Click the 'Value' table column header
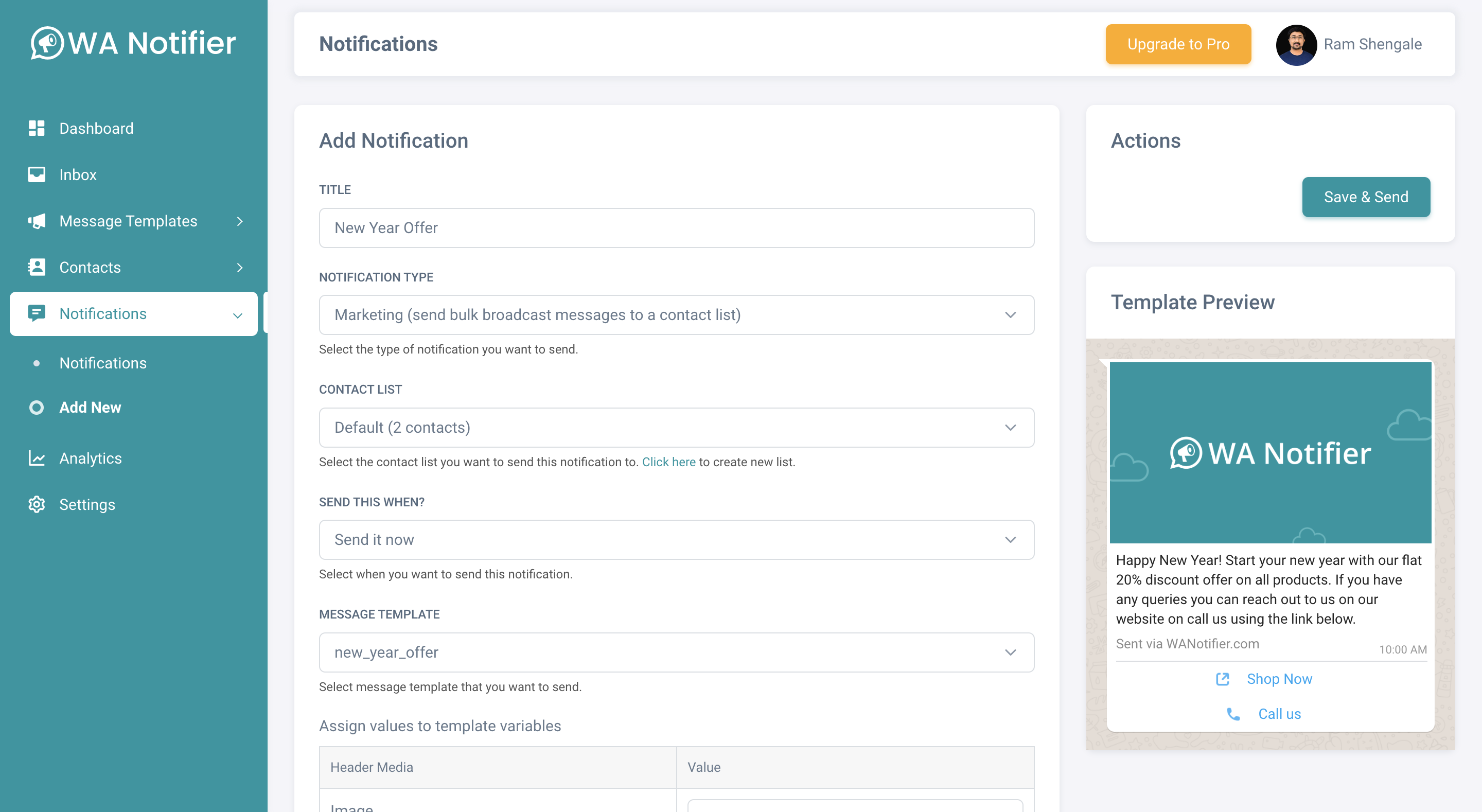The width and height of the screenshot is (1482, 812). coord(704,767)
